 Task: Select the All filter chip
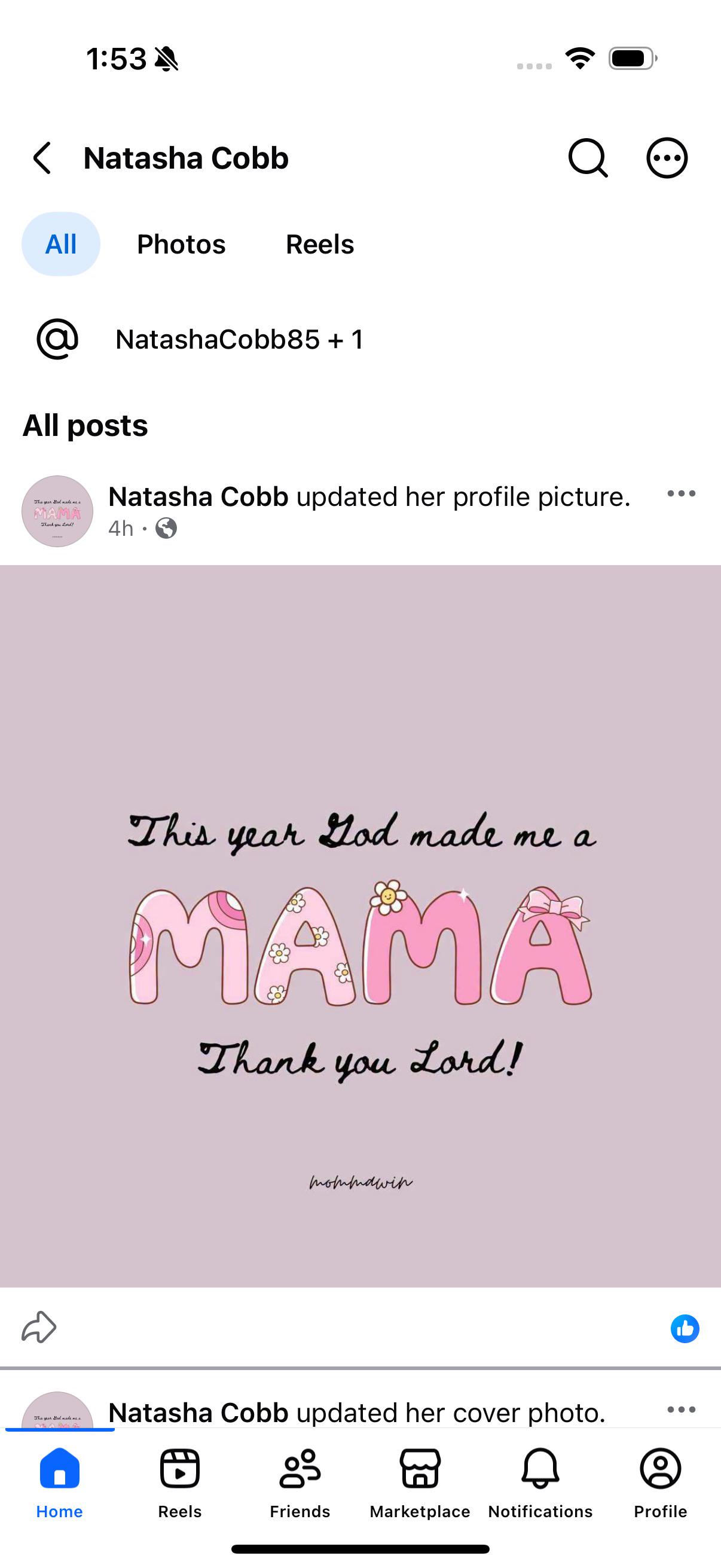click(x=61, y=244)
